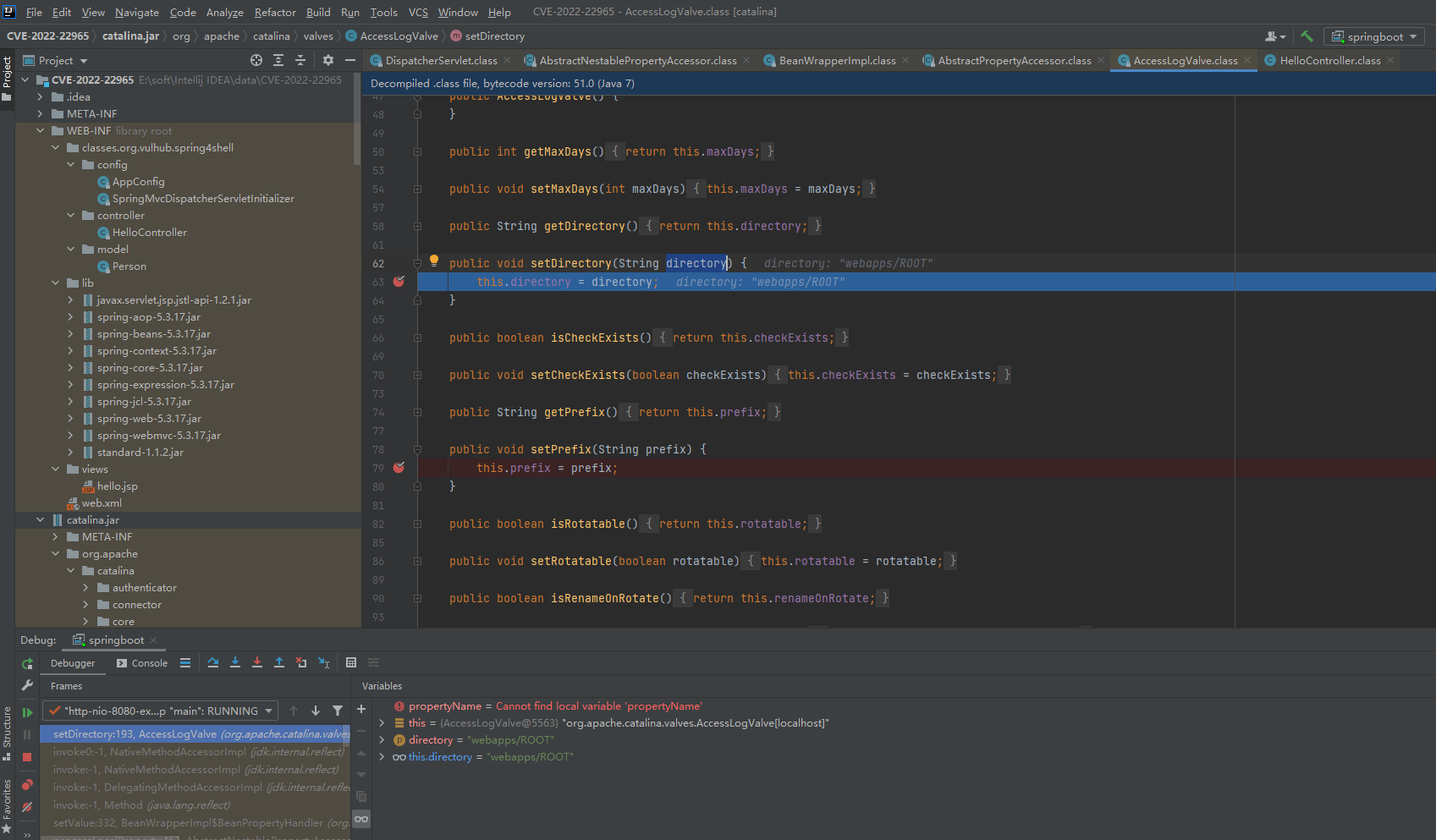Select opened file locate icon in Project
This screenshot has width=1436, height=840.
tap(256, 60)
